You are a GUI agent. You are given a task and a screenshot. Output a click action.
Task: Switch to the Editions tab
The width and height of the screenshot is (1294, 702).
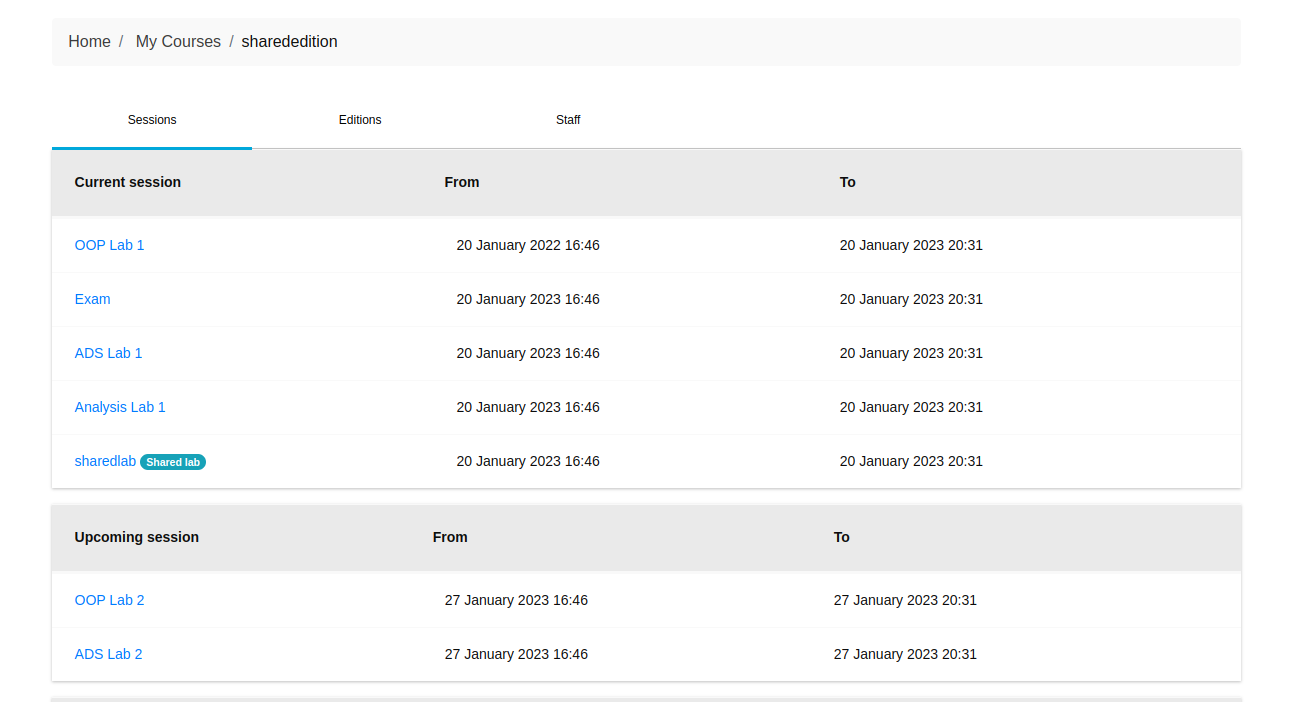click(360, 120)
